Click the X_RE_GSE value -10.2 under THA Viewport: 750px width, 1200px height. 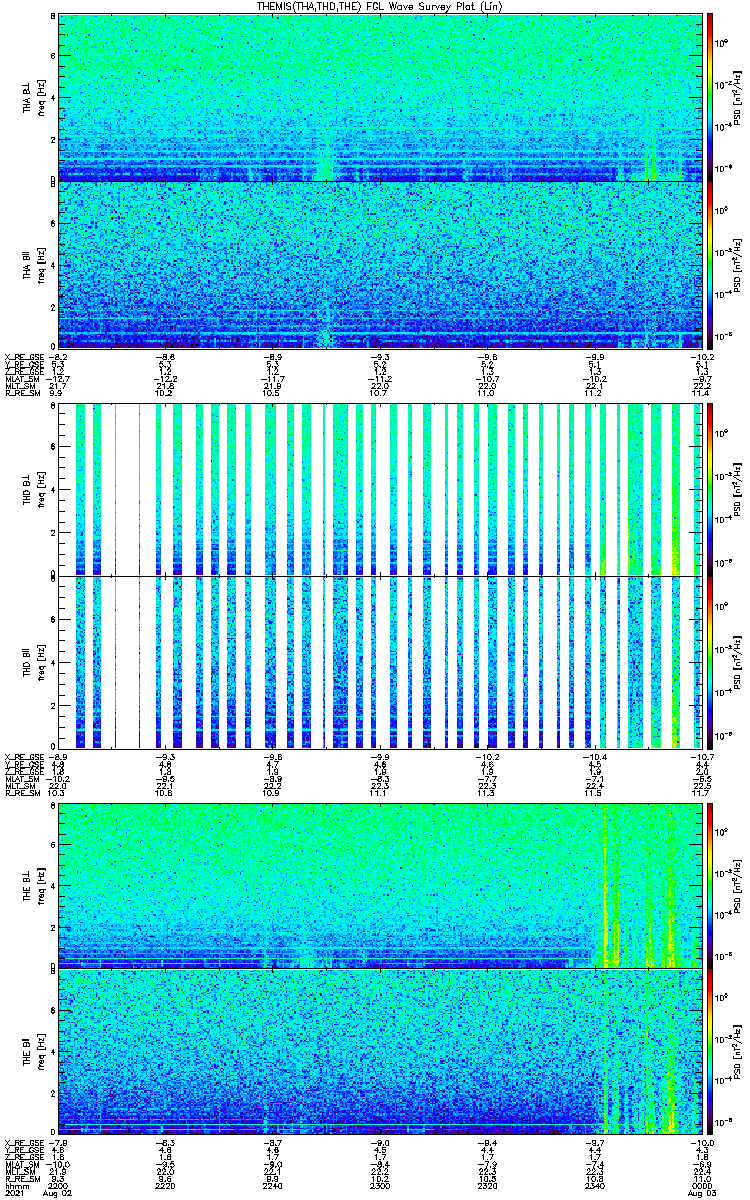click(700, 356)
